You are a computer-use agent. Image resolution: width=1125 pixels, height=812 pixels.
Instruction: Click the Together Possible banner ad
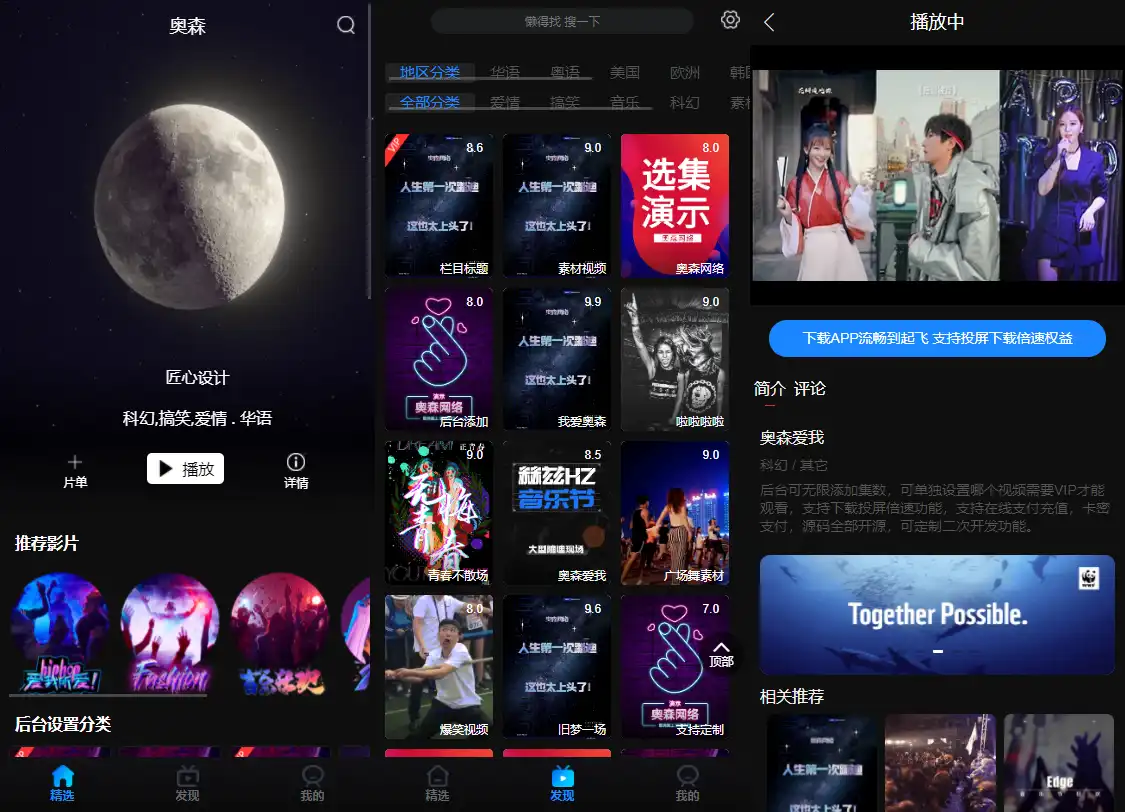pos(937,614)
